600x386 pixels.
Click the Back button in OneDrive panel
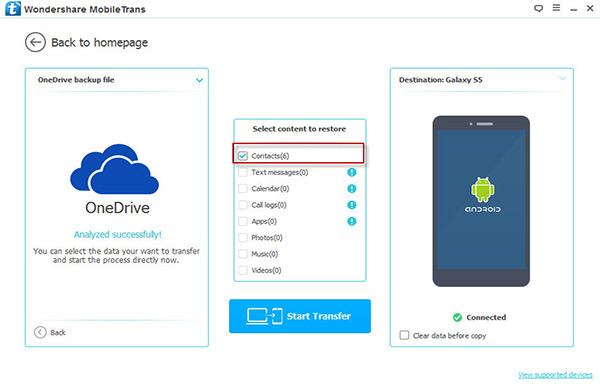point(50,332)
